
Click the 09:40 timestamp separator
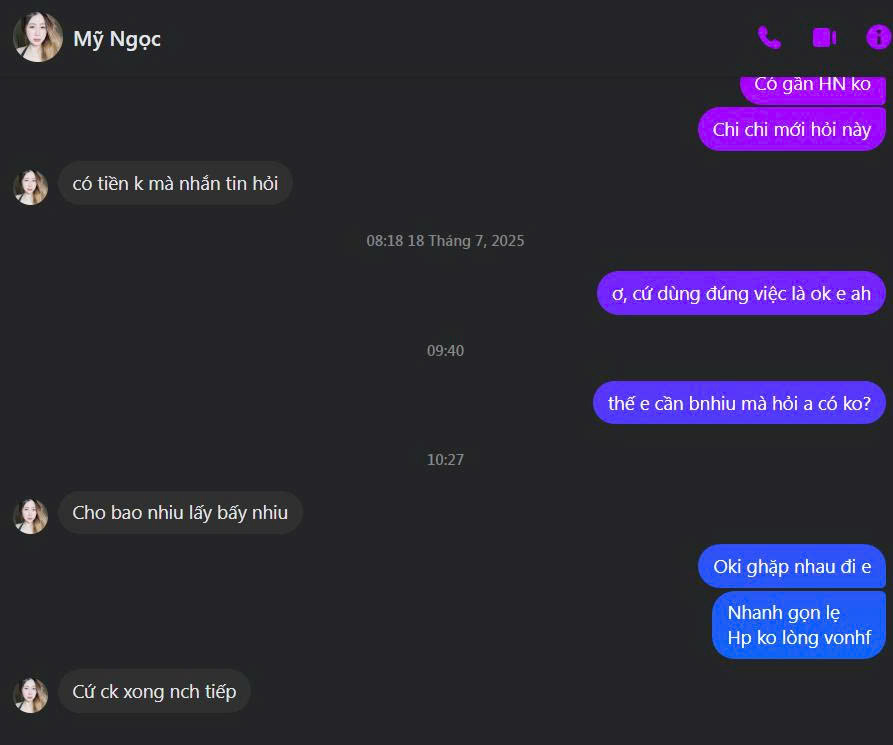(x=445, y=351)
